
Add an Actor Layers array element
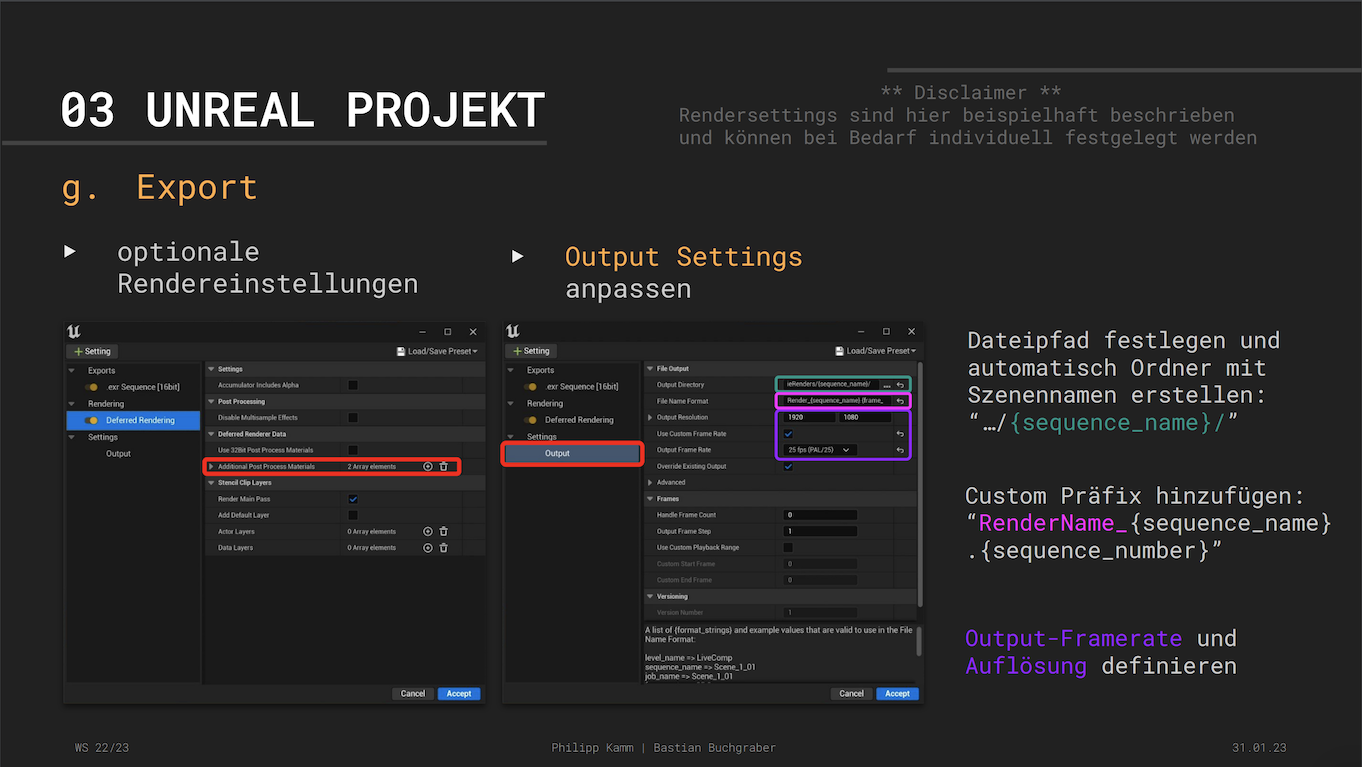coord(428,531)
